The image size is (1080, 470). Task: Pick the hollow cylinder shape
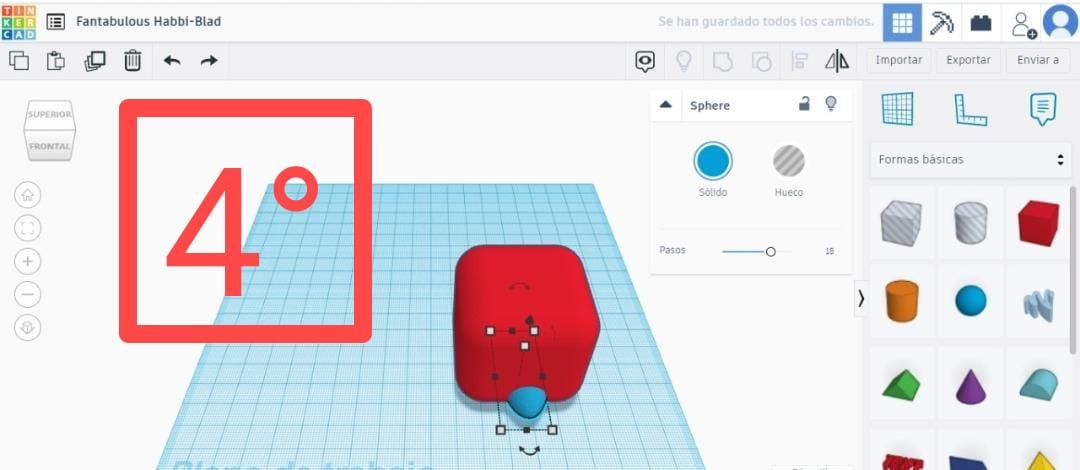[x=970, y=223]
